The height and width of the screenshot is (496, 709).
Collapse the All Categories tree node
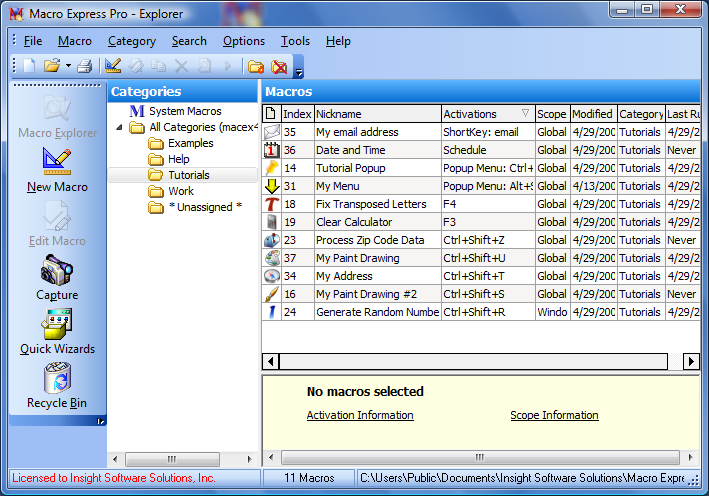click(119, 128)
